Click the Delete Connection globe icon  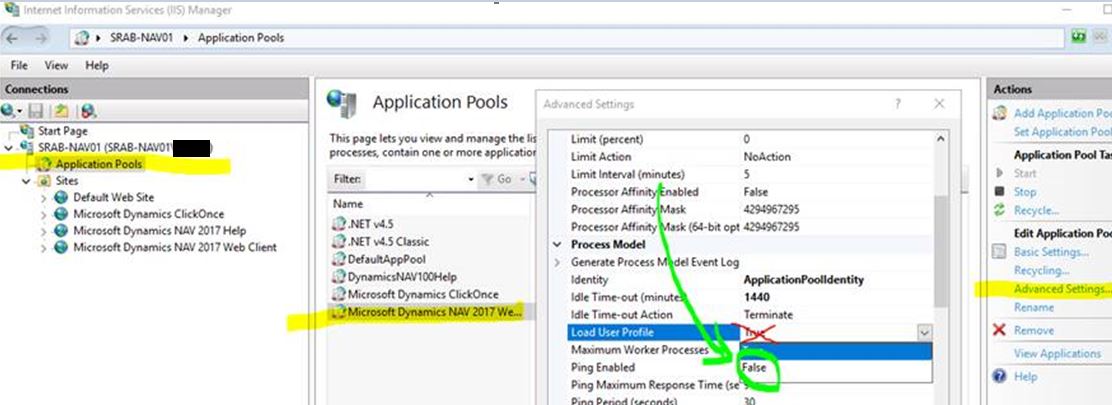pos(88,111)
